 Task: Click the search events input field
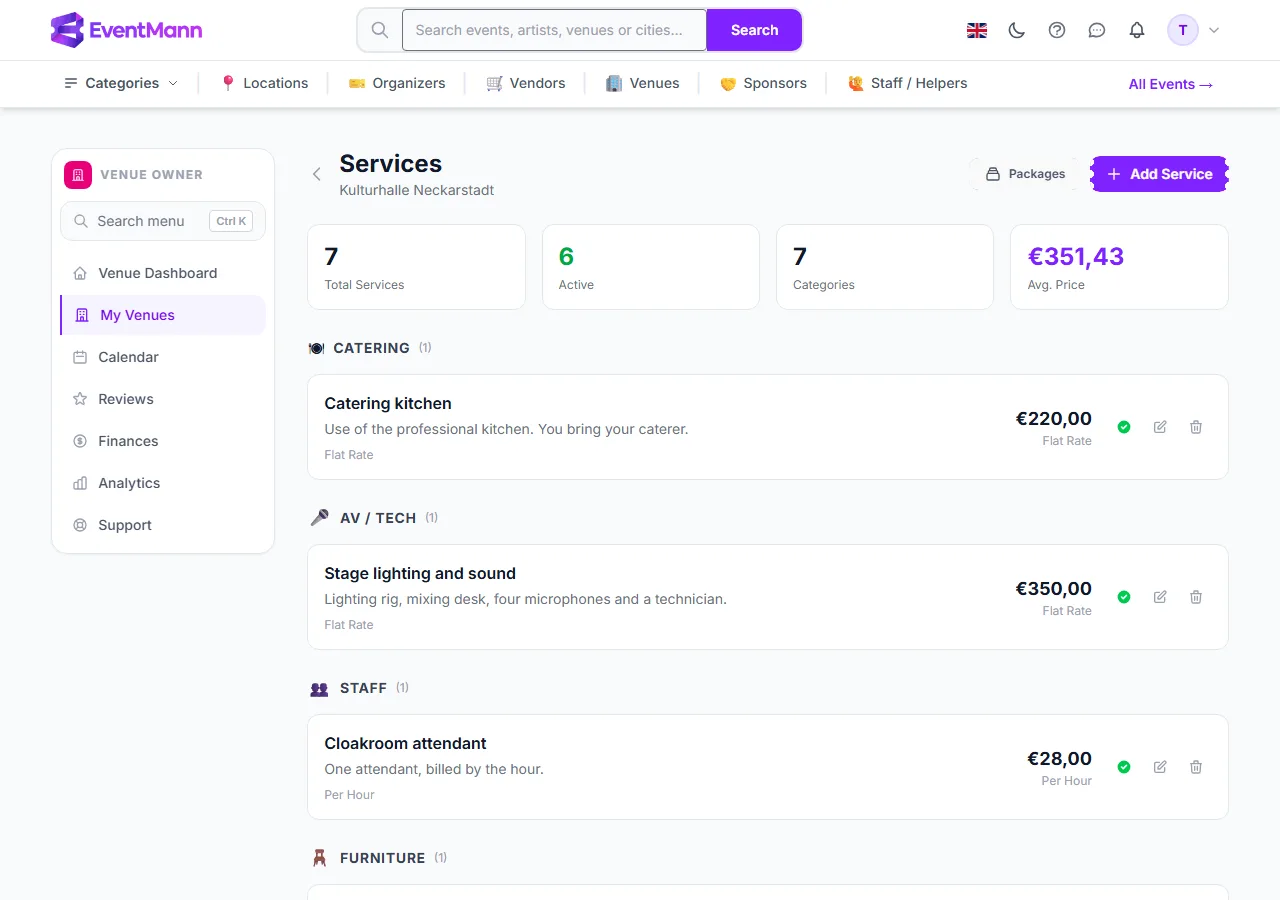coord(554,30)
